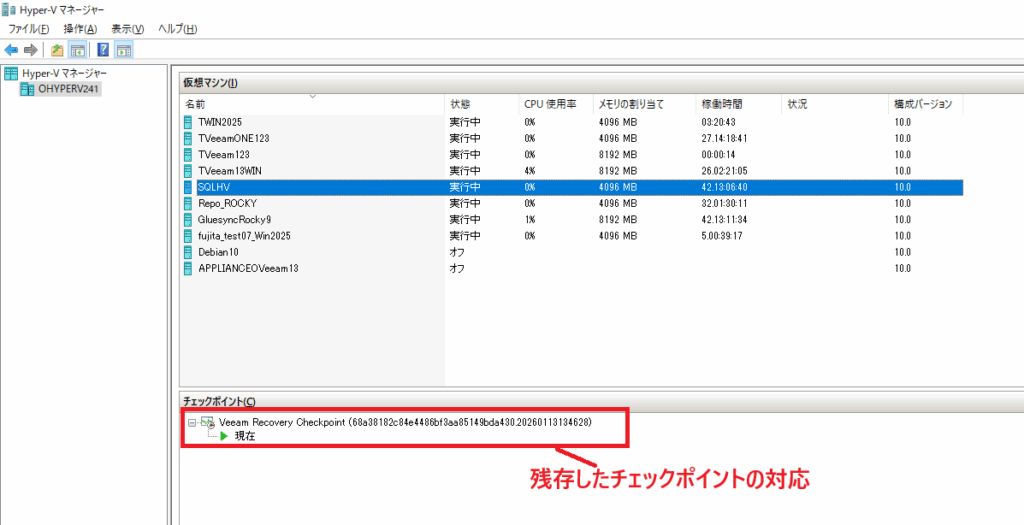The image size is (1024, 525).
Task: Click the TVeeamONE123 virtual machine icon
Action: pos(188,138)
